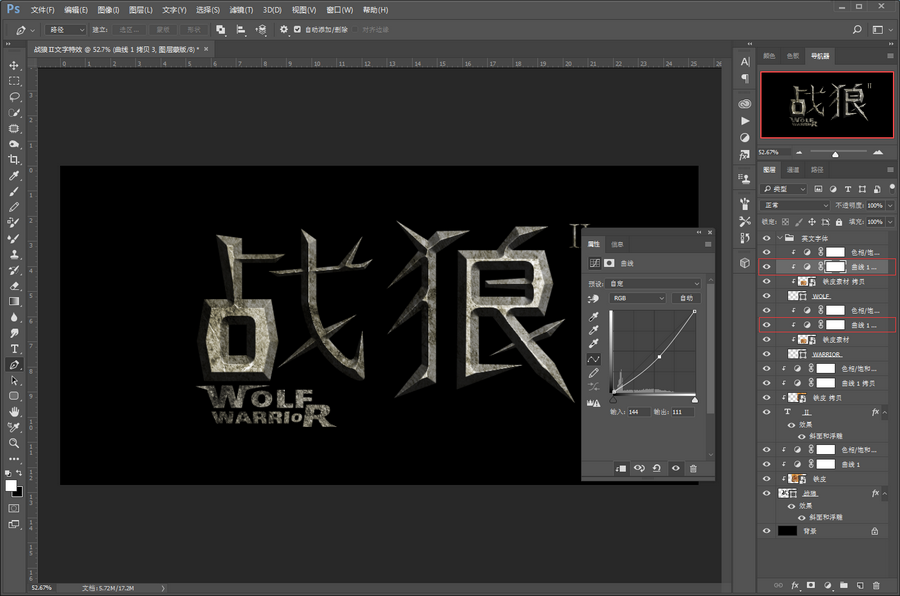The height and width of the screenshot is (596, 900).
Task: Select the Horizontal Type tool
Action: (x=14, y=349)
